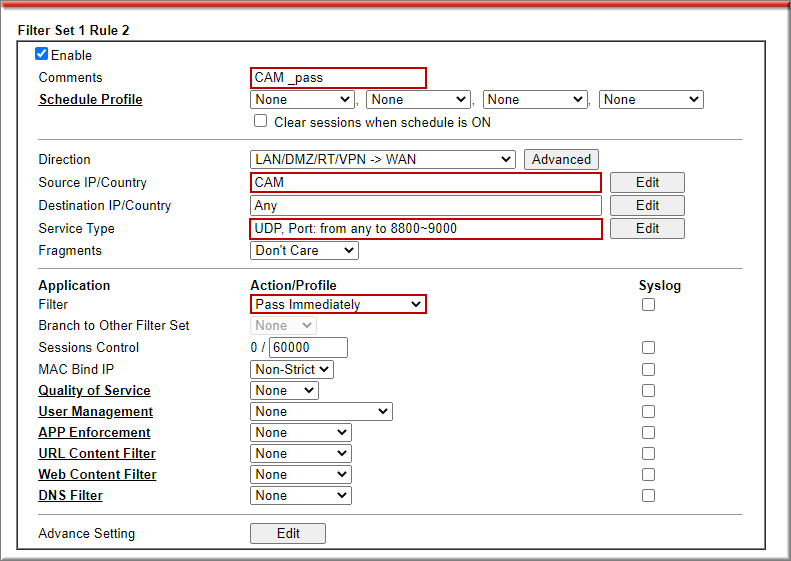791x561 pixels.
Task: Open the Schedule Profile link
Action: (x=90, y=100)
